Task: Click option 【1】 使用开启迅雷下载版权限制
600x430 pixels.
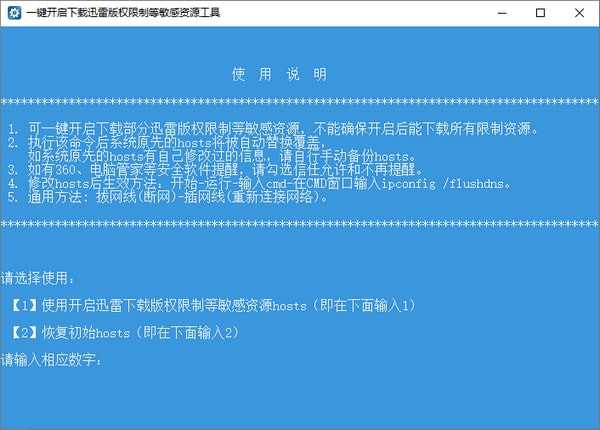Action: pos(214,305)
